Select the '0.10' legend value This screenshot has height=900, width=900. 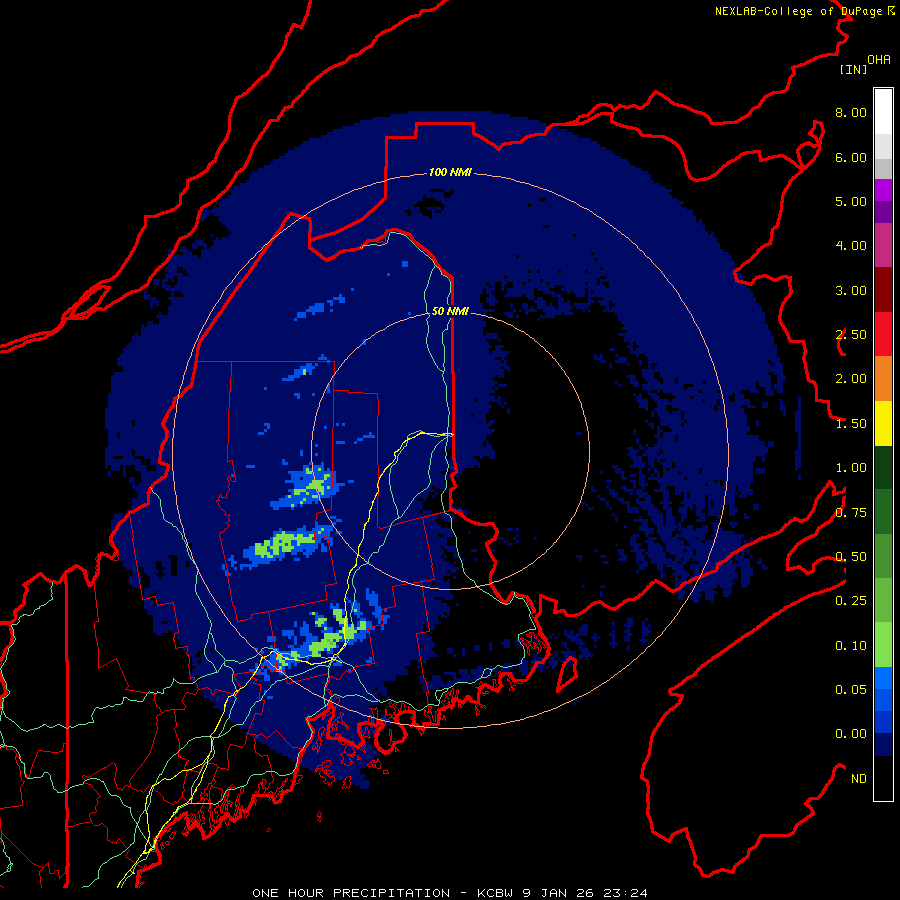pyautogui.click(x=851, y=646)
